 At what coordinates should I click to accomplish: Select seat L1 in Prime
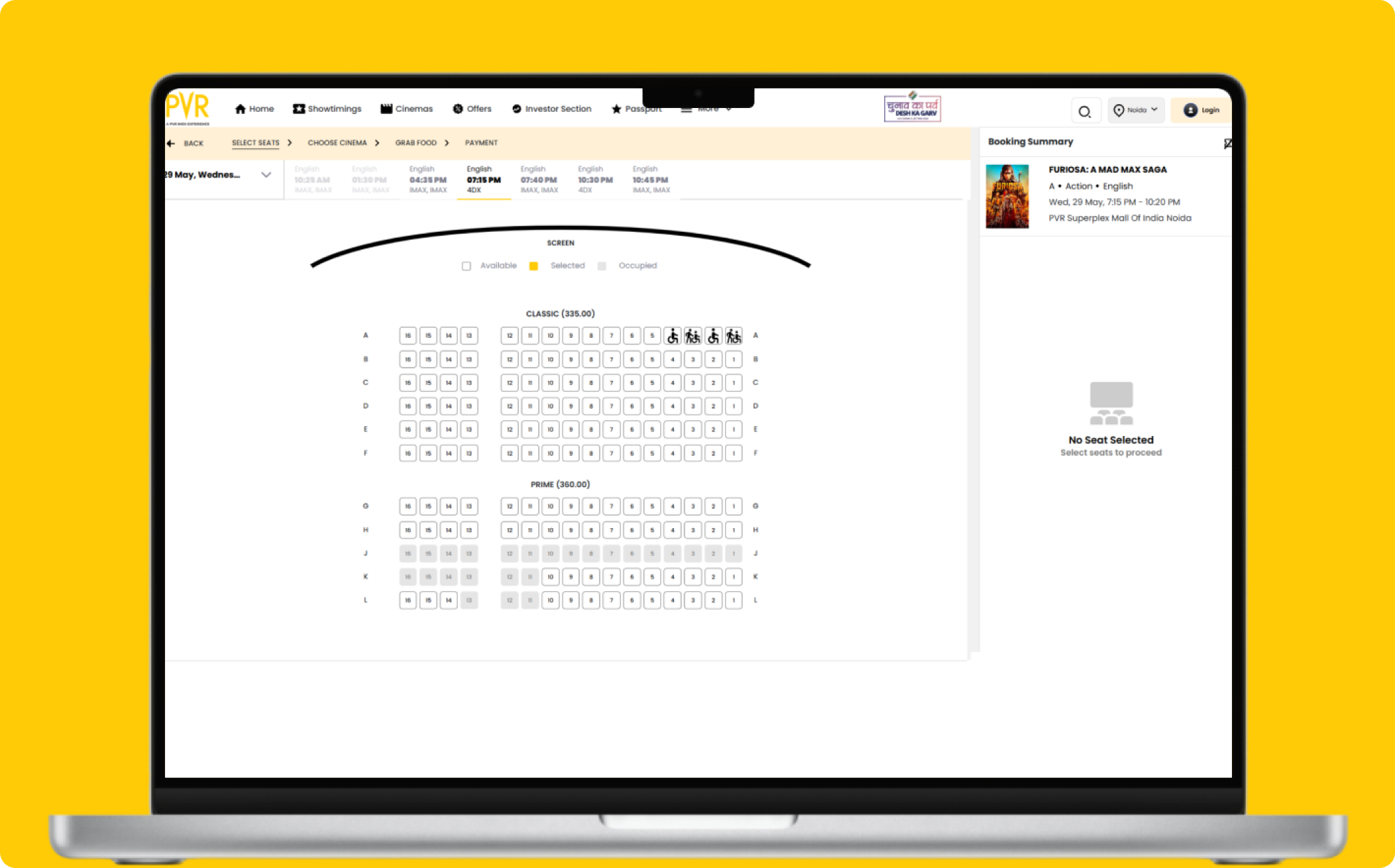734,600
